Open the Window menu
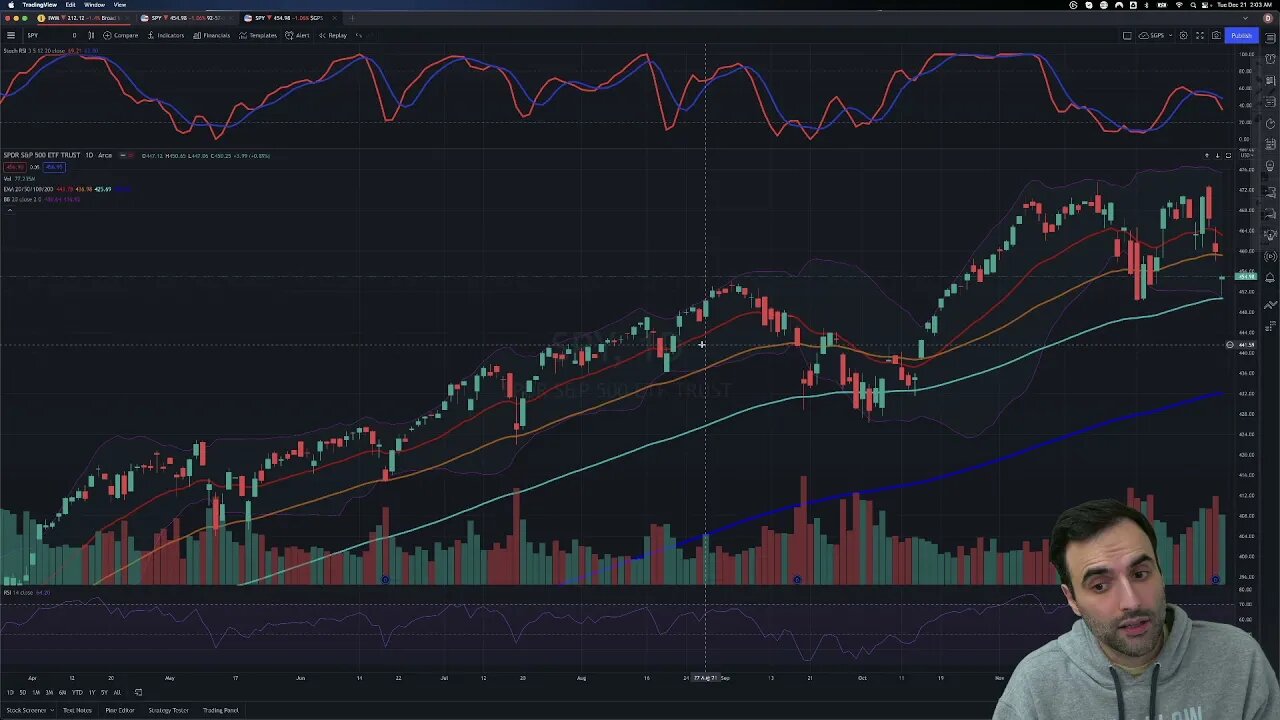The width and height of the screenshot is (1280, 720). pyautogui.click(x=94, y=5)
